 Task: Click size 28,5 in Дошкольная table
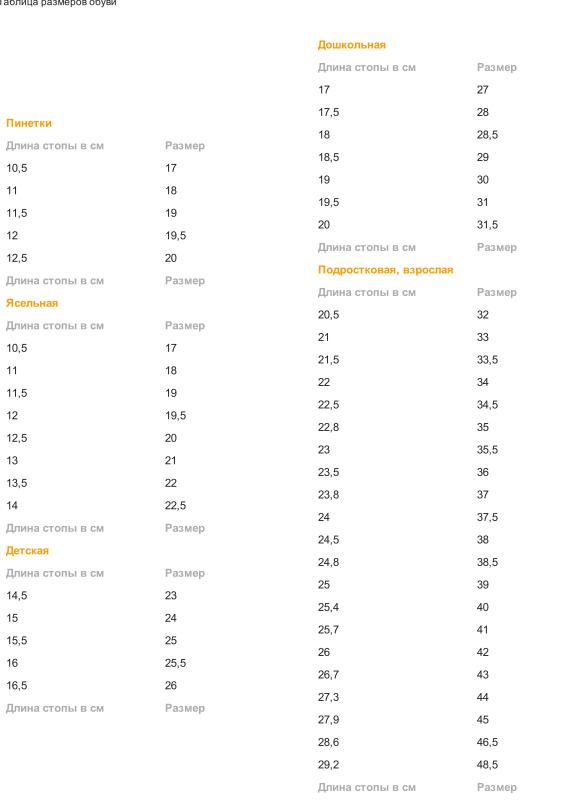click(487, 135)
